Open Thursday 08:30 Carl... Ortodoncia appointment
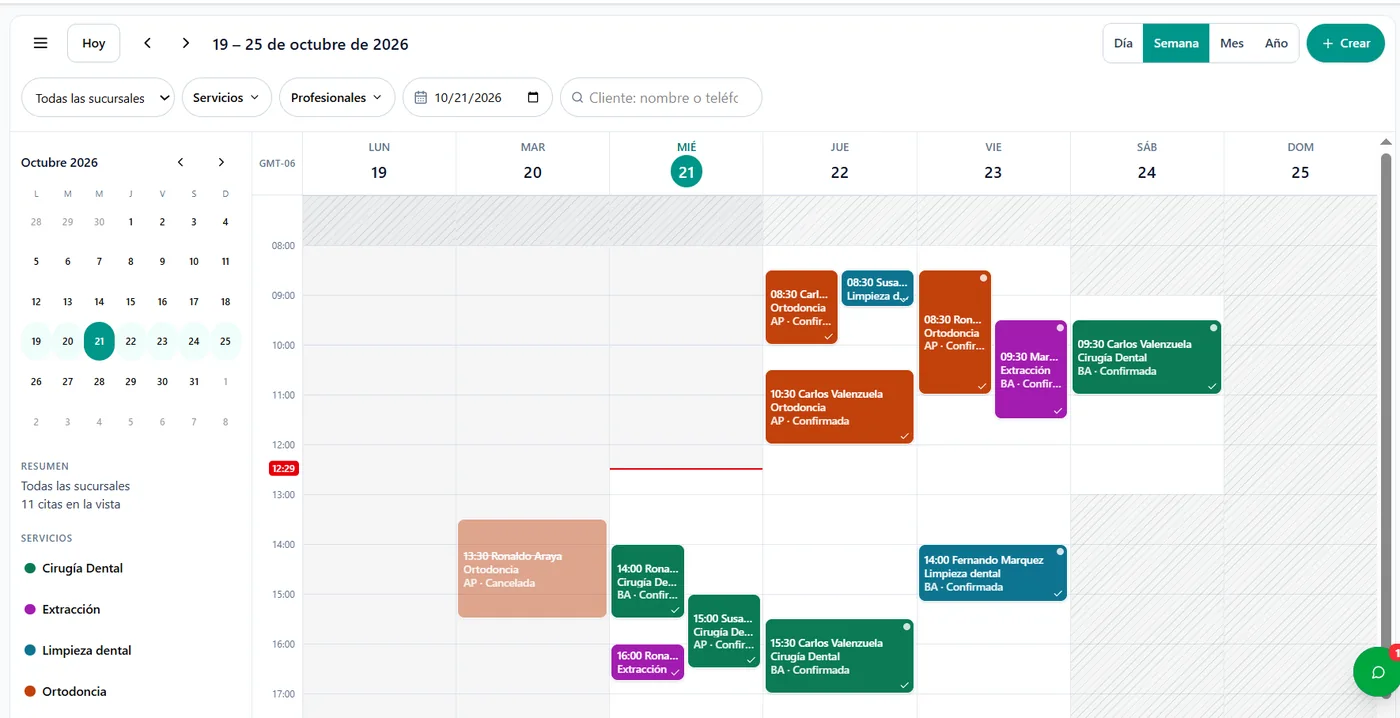This screenshot has width=1400, height=718. click(802, 307)
